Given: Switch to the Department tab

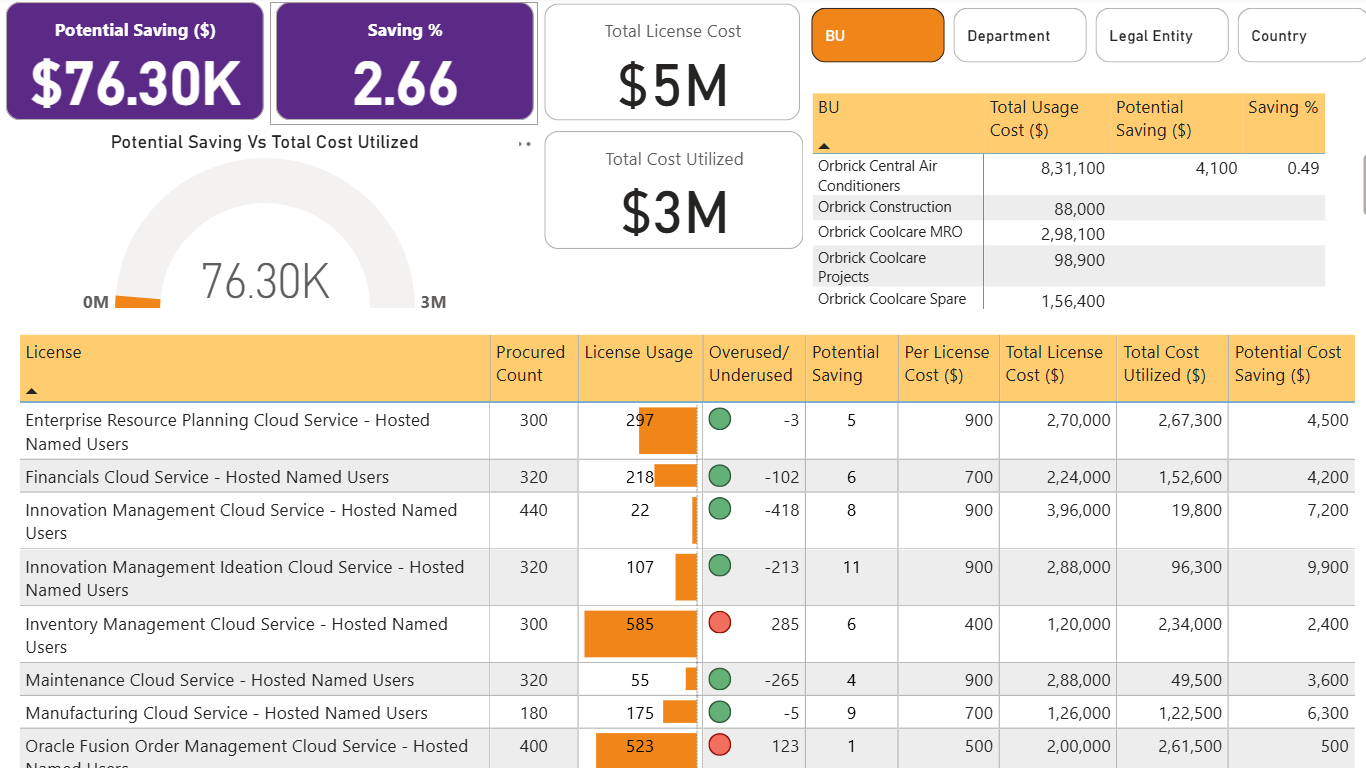Looking at the screenshot, I should point(1020,35).
